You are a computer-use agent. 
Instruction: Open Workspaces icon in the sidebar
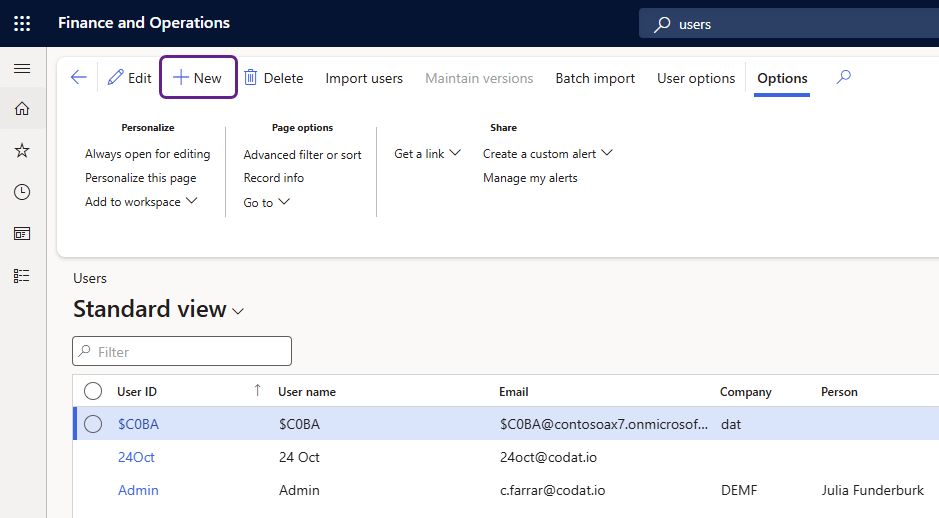(22, 234)
